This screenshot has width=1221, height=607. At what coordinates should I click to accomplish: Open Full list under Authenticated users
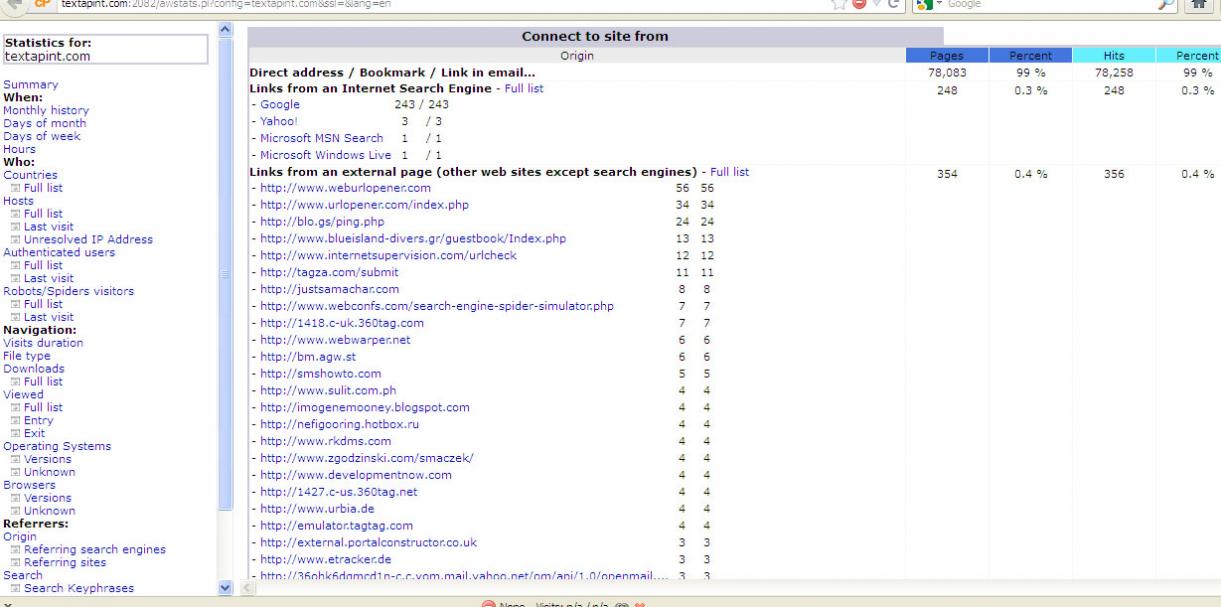[43, 266]
